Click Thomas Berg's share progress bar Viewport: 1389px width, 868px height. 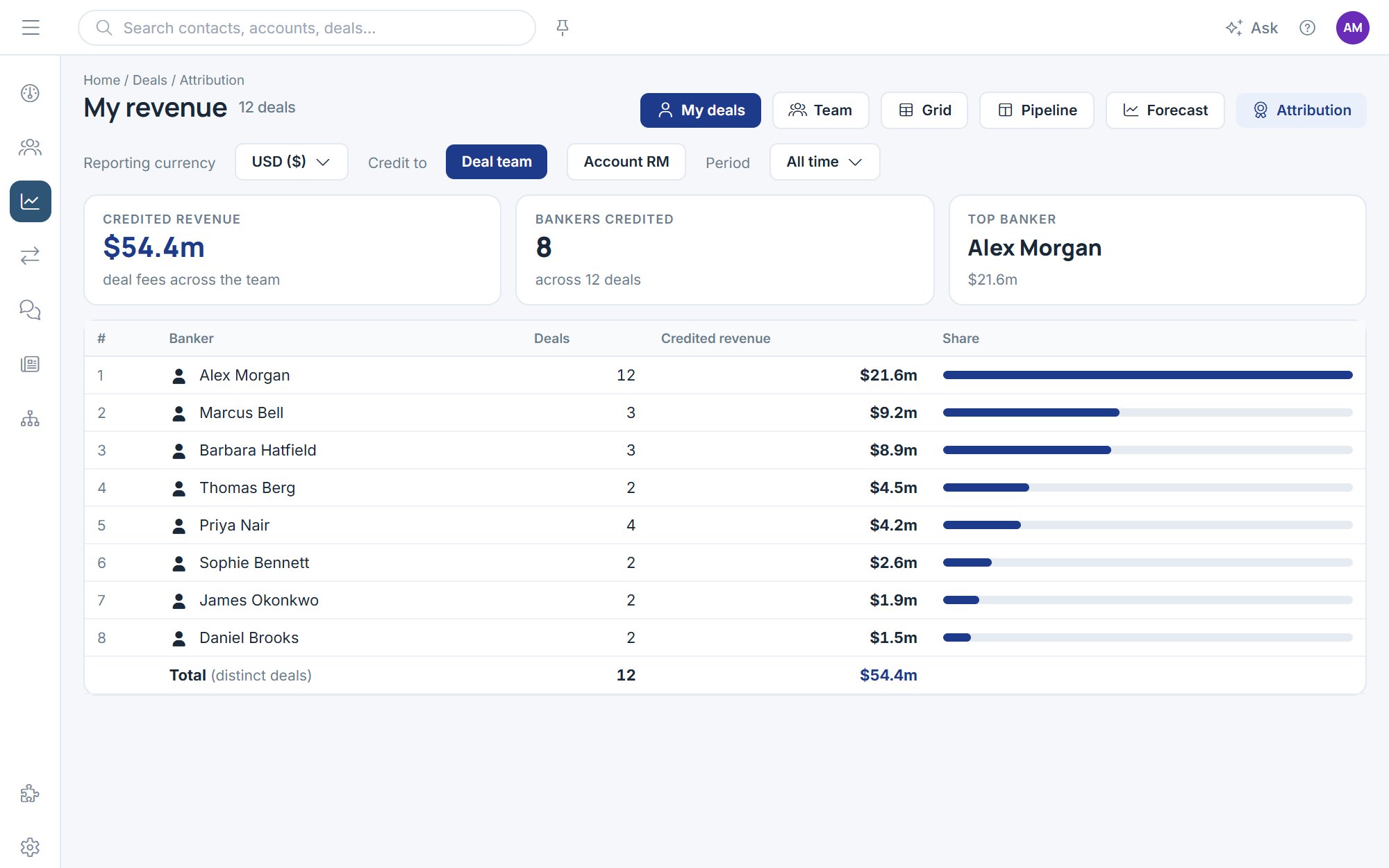click(1147, 487)
